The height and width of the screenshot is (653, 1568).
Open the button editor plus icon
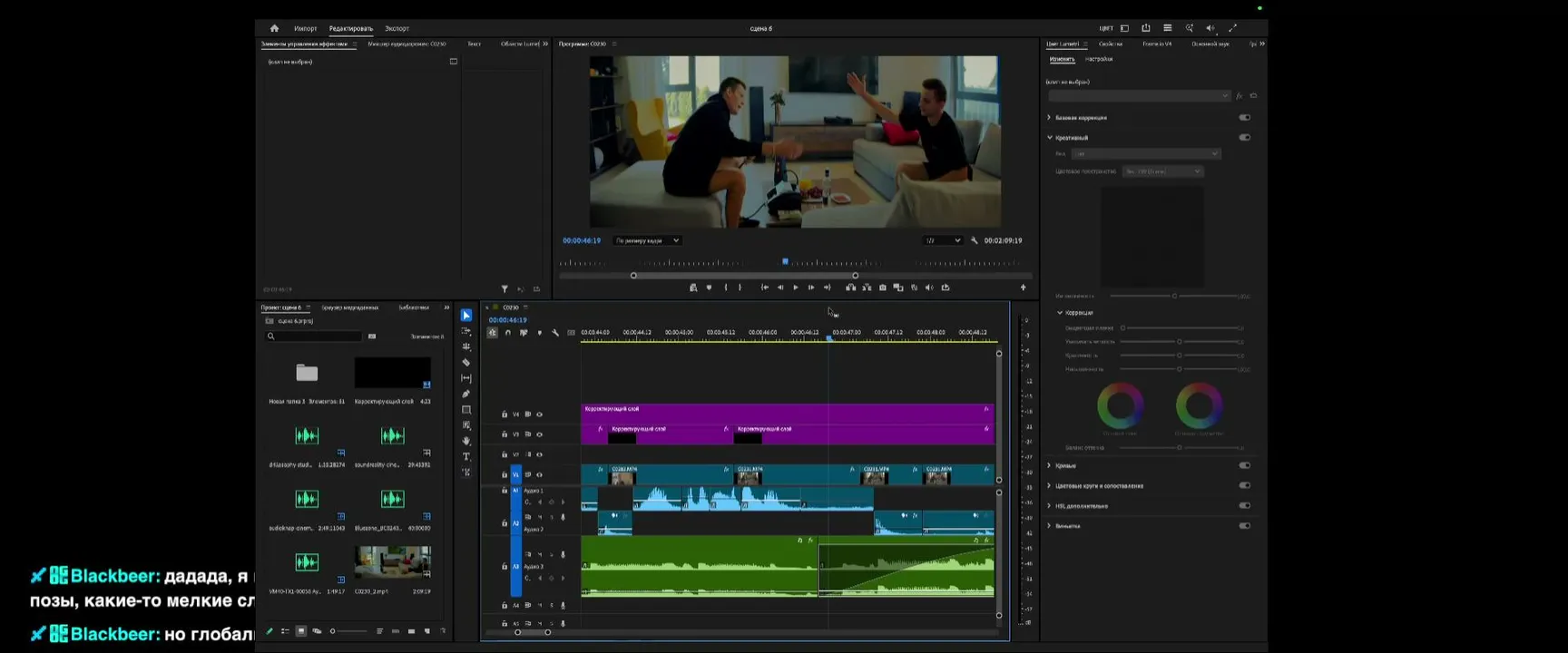point(1023,288)
